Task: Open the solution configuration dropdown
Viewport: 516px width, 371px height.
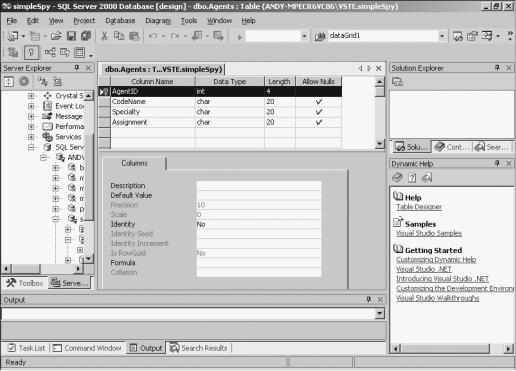Action: 304,36
